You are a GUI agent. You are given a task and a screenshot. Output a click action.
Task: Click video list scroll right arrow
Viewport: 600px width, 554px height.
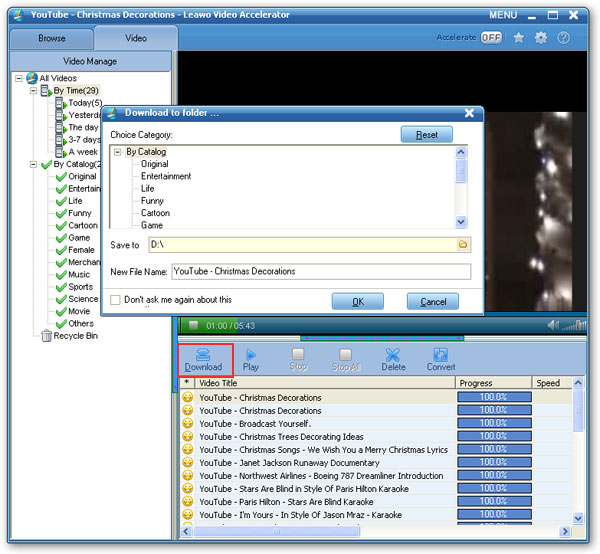[x=565, y=531]
